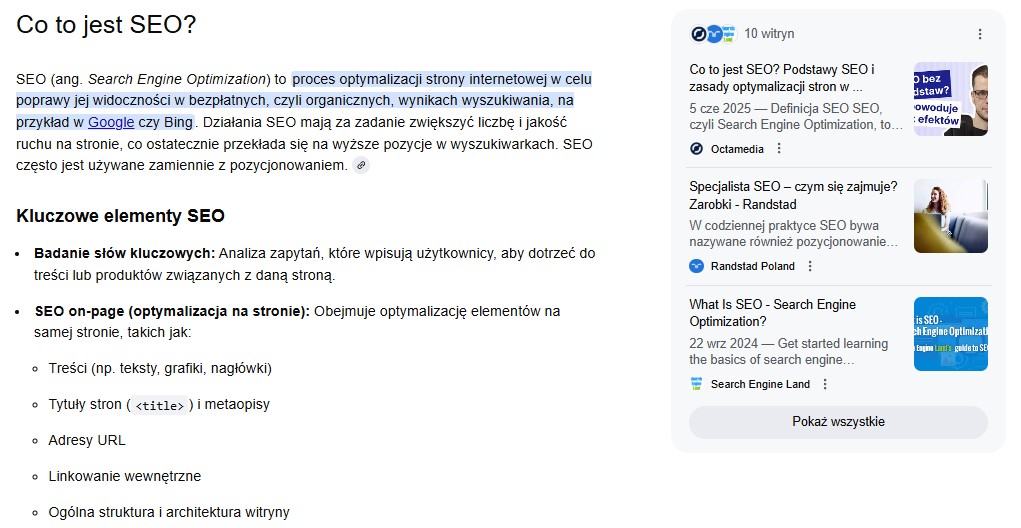Image resolution: width=1021 pixels, height=528 pixels.
Task: Click the Randstad Poland favicon
Action: (697, 266)
